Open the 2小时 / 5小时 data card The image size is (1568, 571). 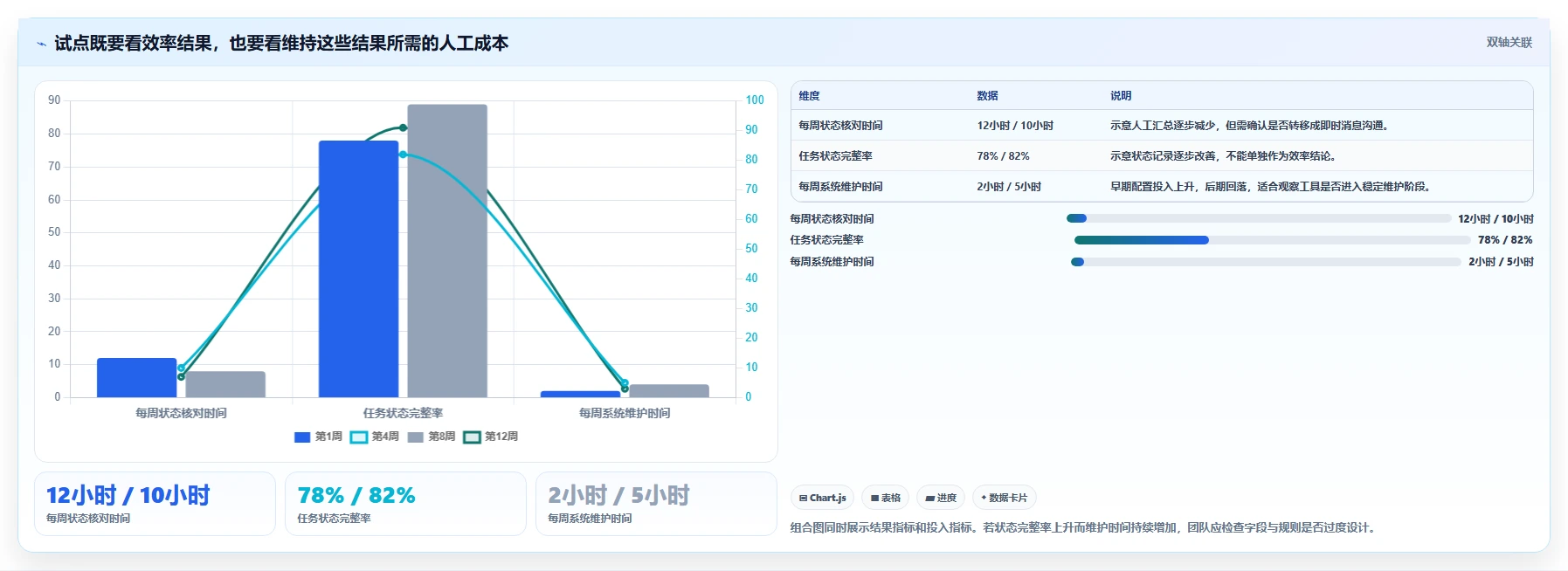(656, 504)
